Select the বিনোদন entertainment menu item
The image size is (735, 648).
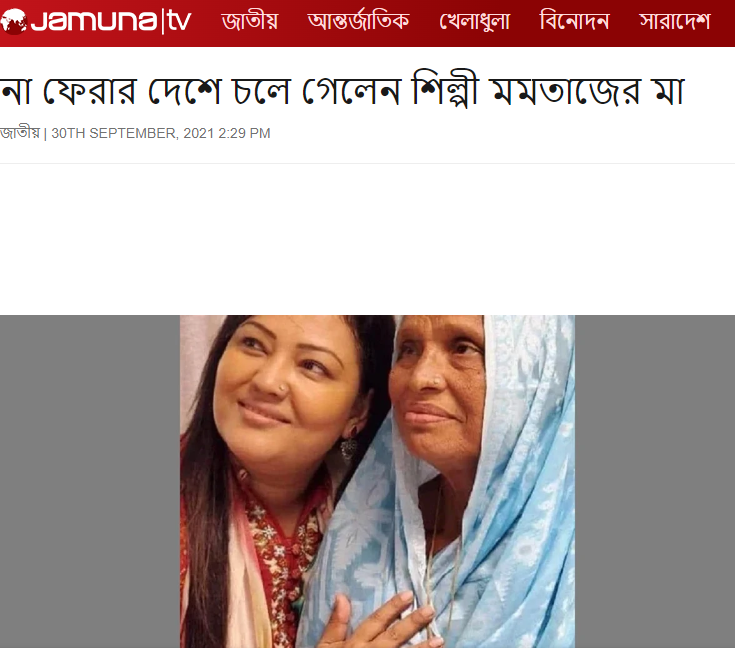coord(574,22)
